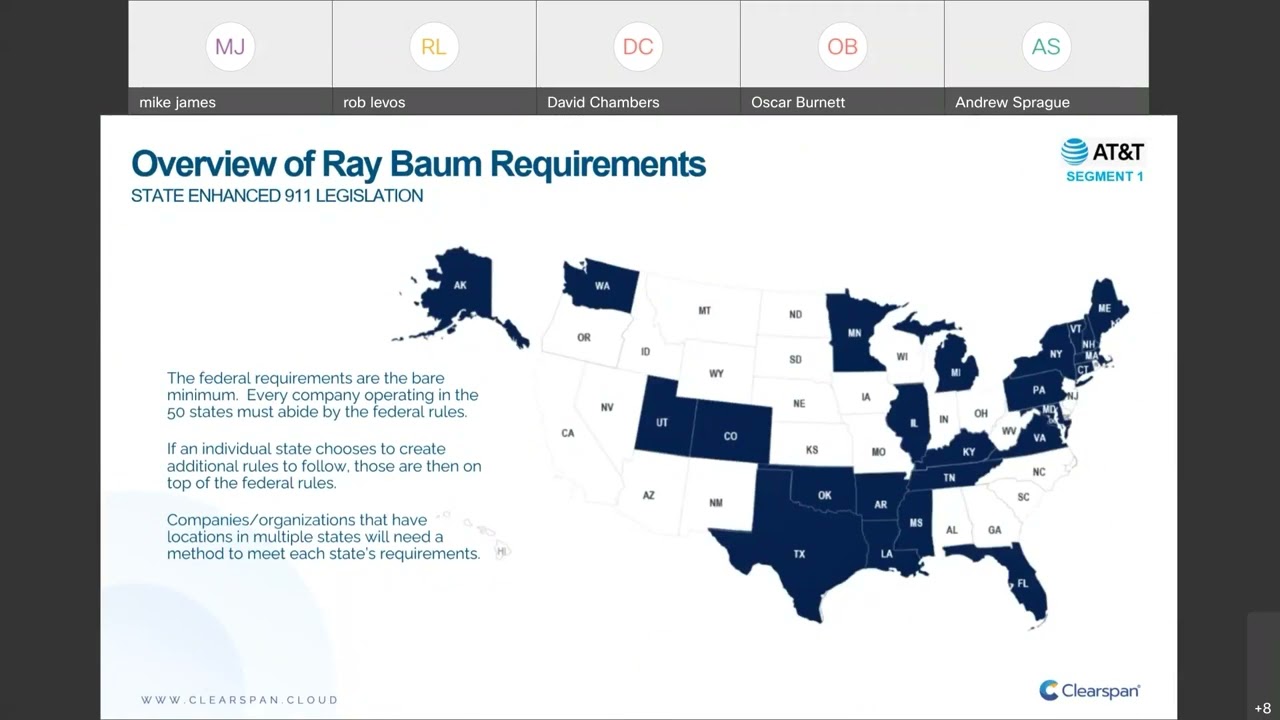Click the DC avatar circle
1280x720 pixels.
pyautogui.click(x=638, y=46)
